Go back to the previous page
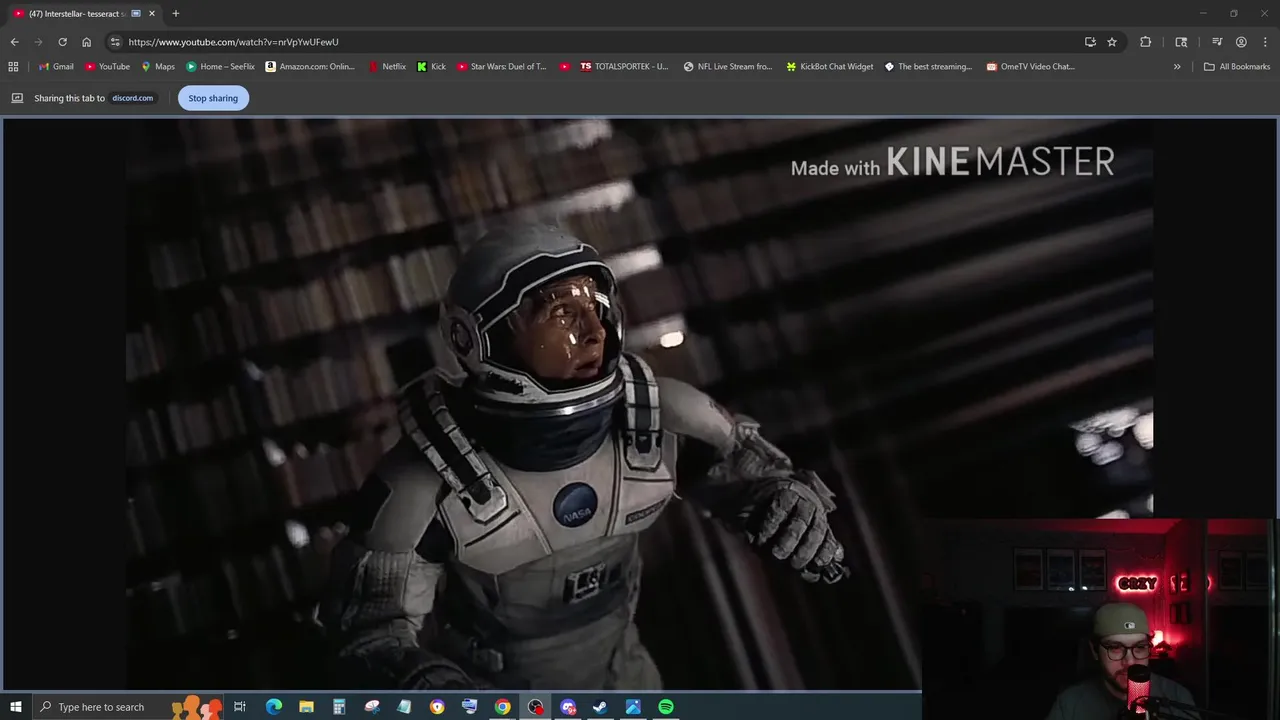This screenshot has width=1280, height=720. coord(14,42)
